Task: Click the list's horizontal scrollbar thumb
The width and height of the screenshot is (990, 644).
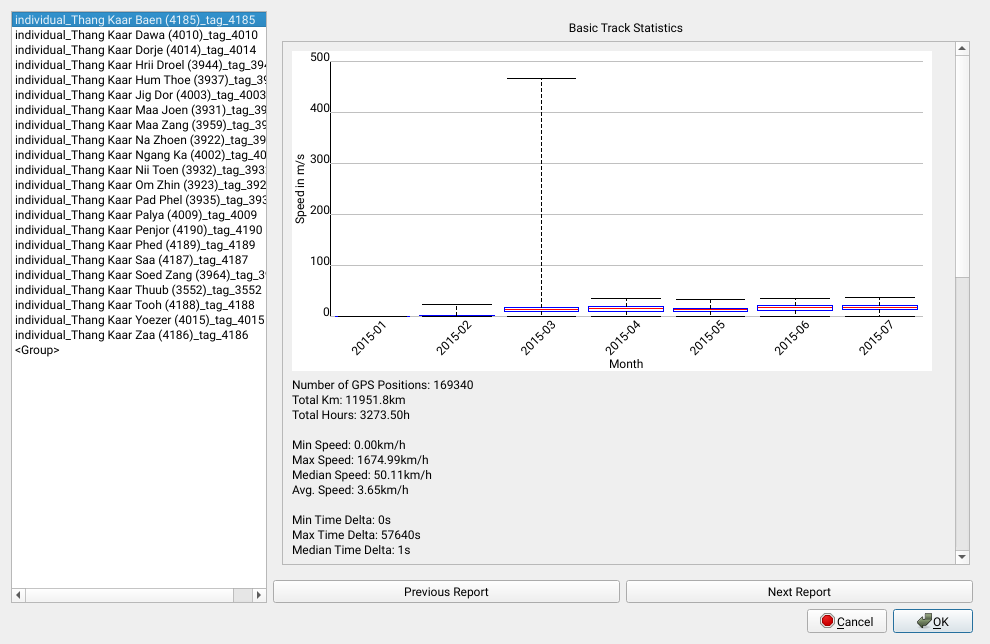Action: (126, 595)
